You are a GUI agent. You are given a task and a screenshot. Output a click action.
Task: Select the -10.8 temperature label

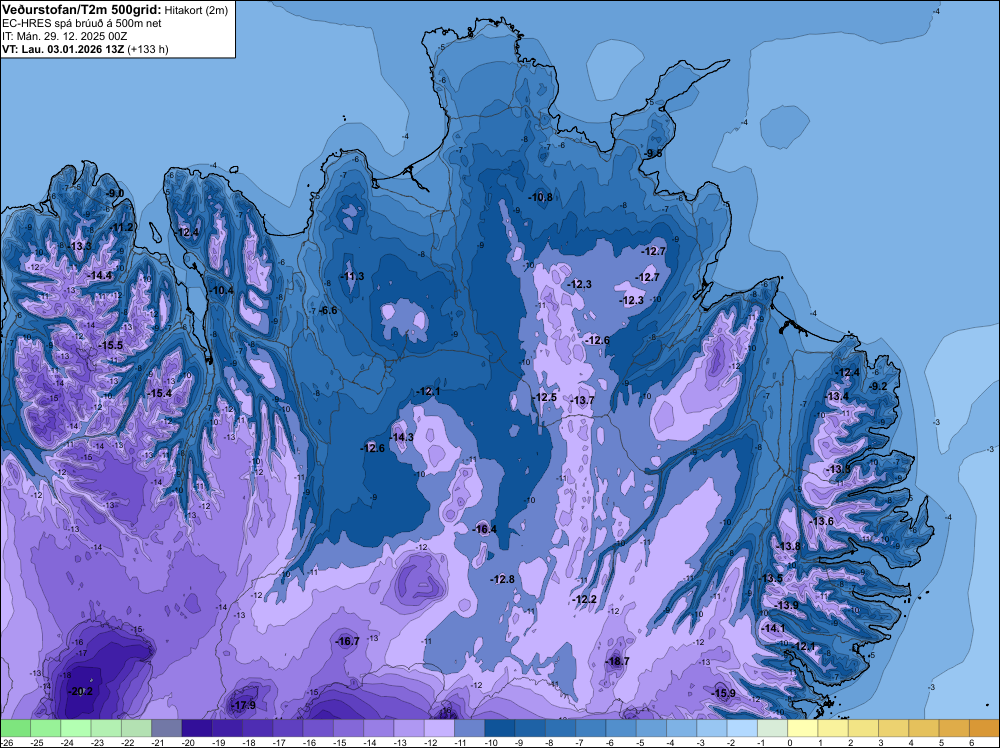(x=541, y=197)
